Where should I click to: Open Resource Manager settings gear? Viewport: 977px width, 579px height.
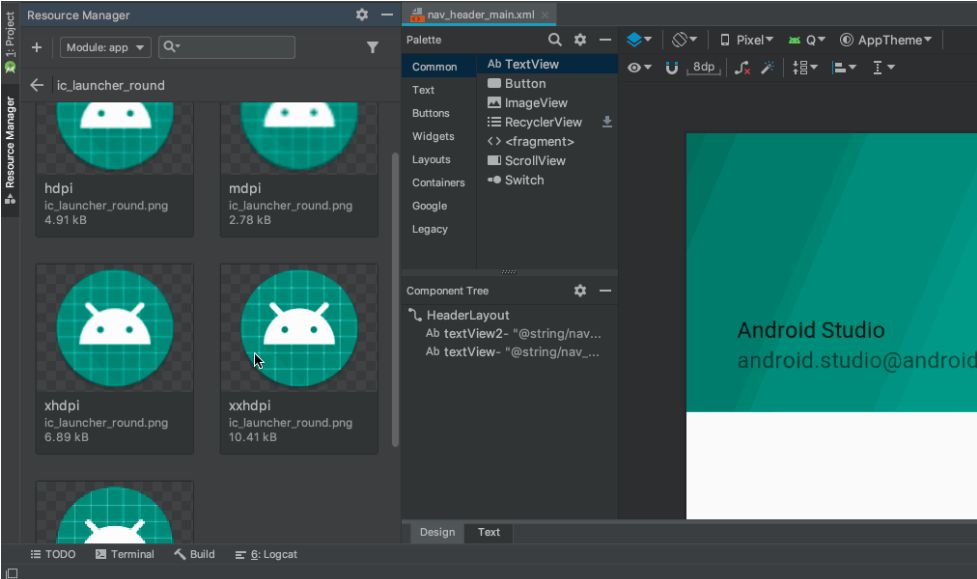coord(362,14)
